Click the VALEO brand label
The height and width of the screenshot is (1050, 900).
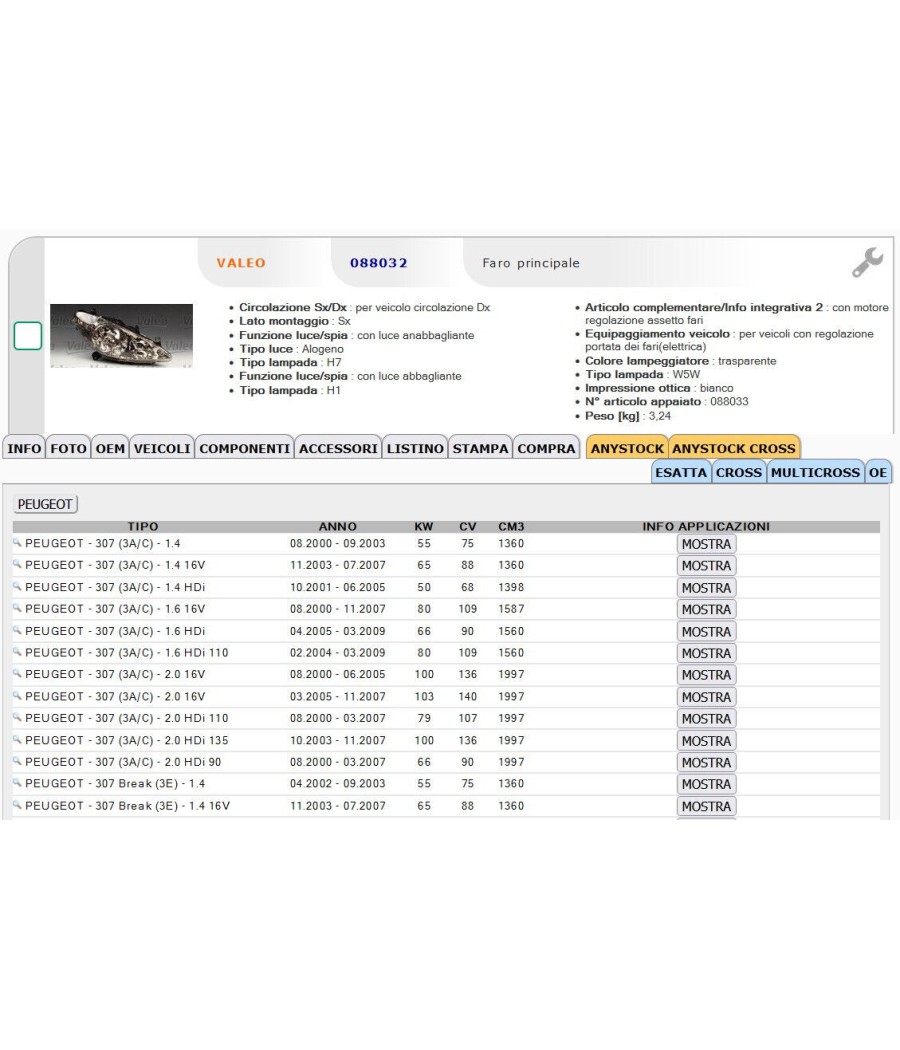tap(241, 262)
